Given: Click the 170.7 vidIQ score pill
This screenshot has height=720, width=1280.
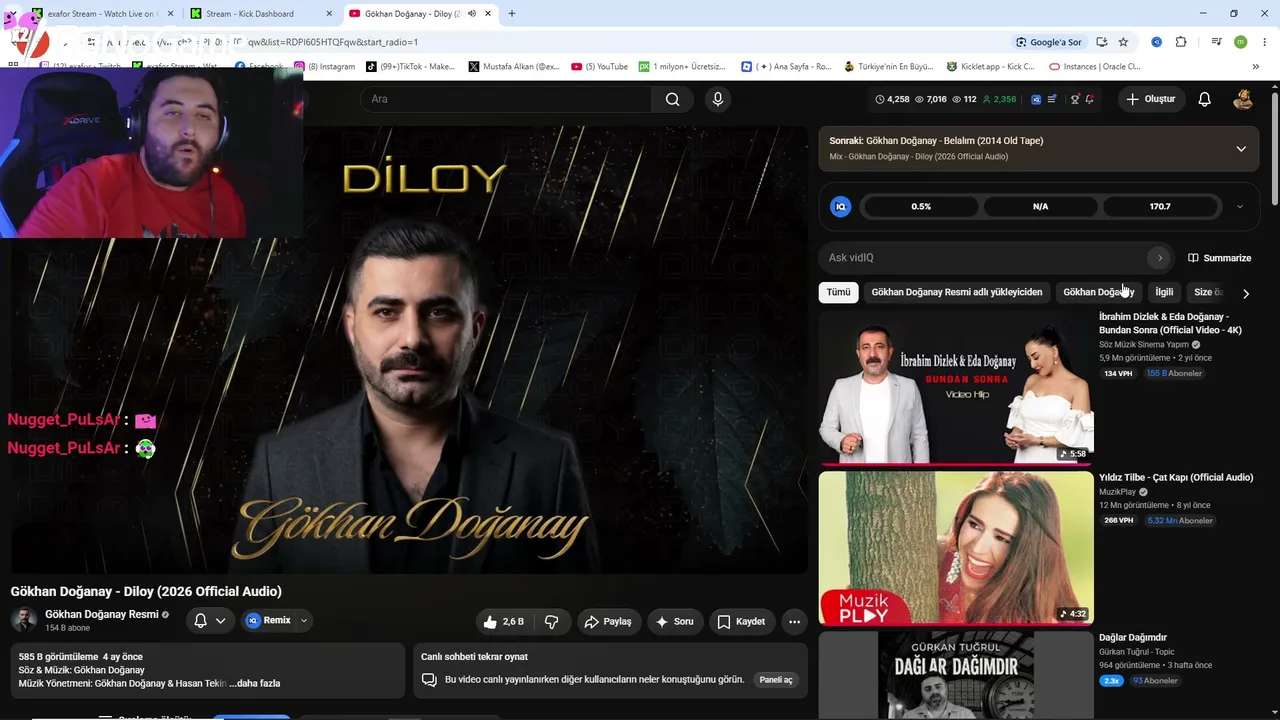Looking at the screenshot, I should click(x=1160, y=207).
